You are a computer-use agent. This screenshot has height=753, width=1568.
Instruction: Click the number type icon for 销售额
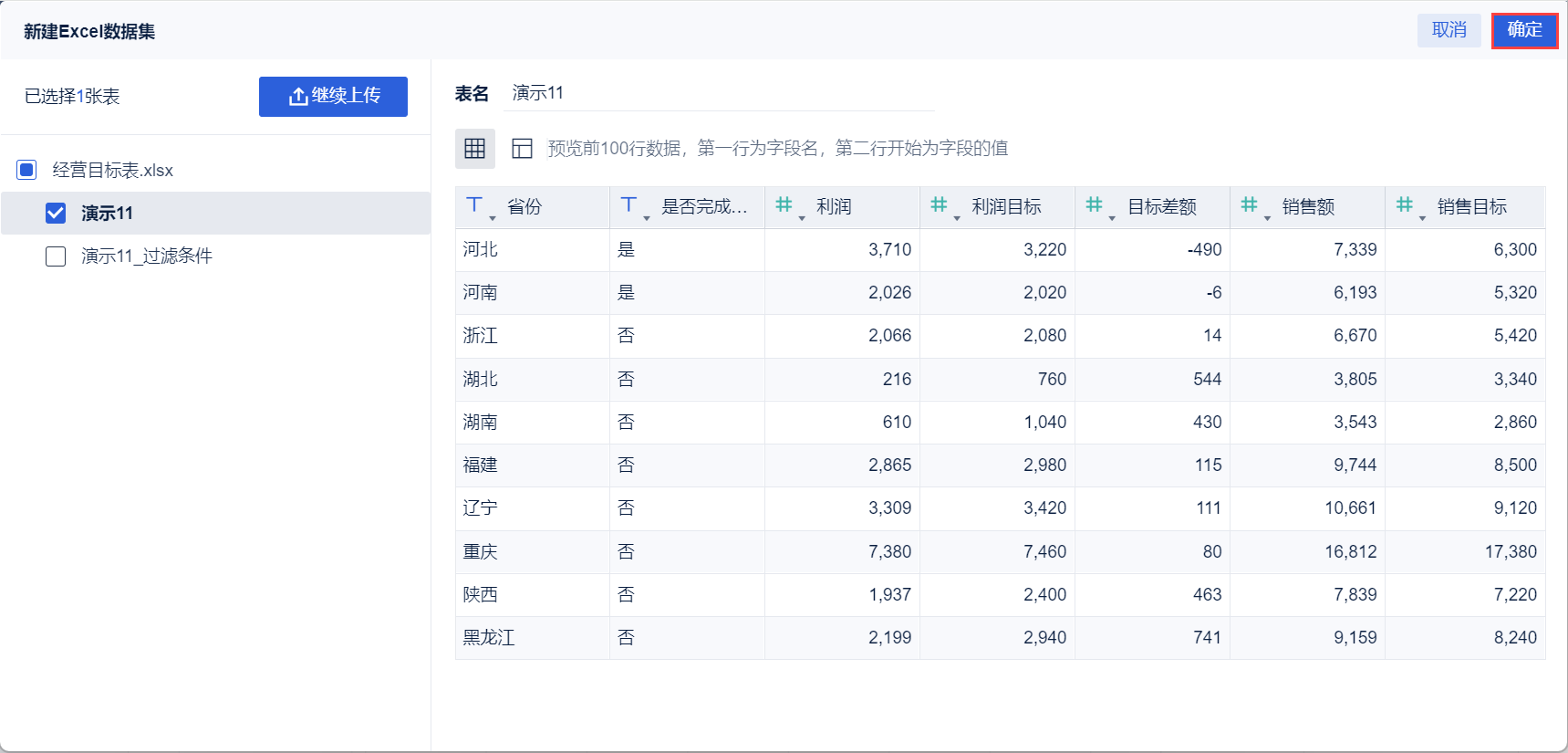click(1250, 206)
